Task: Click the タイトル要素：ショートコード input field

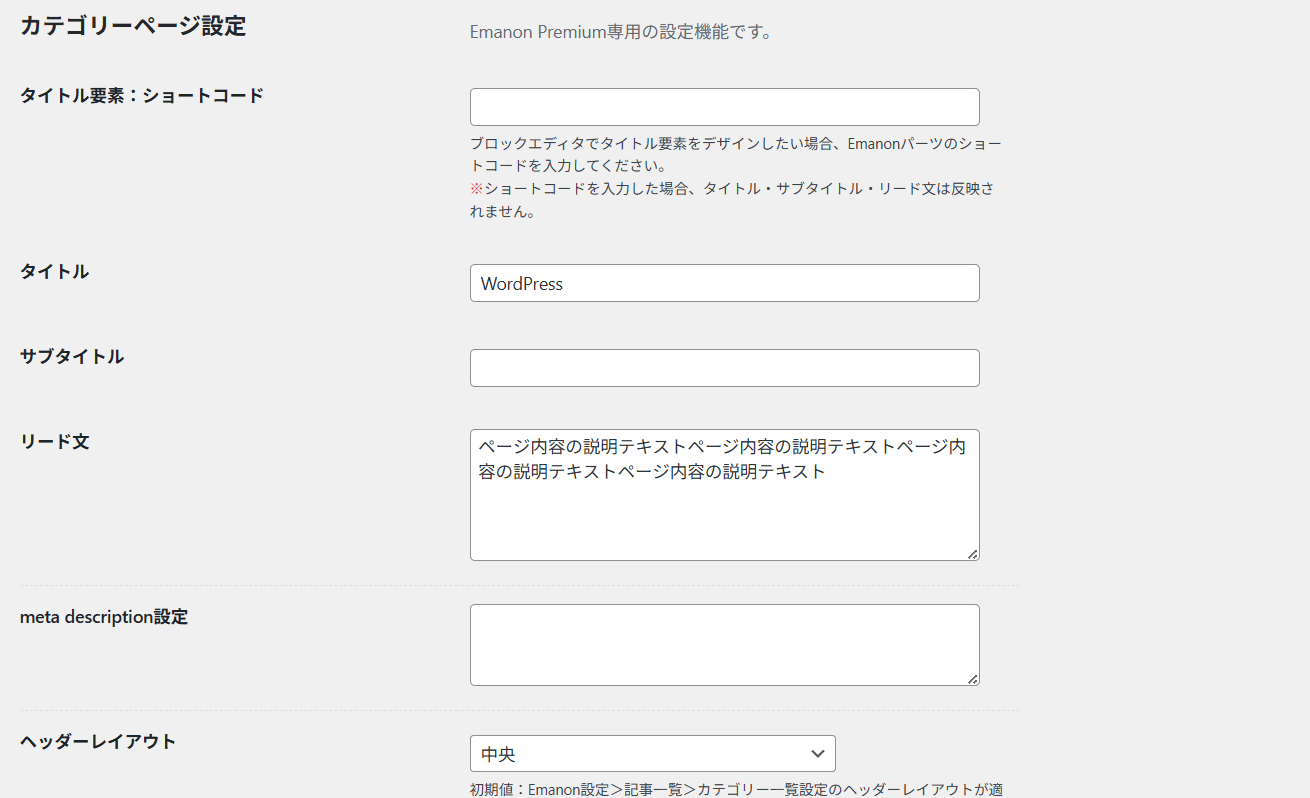Action: coord(724,107)
